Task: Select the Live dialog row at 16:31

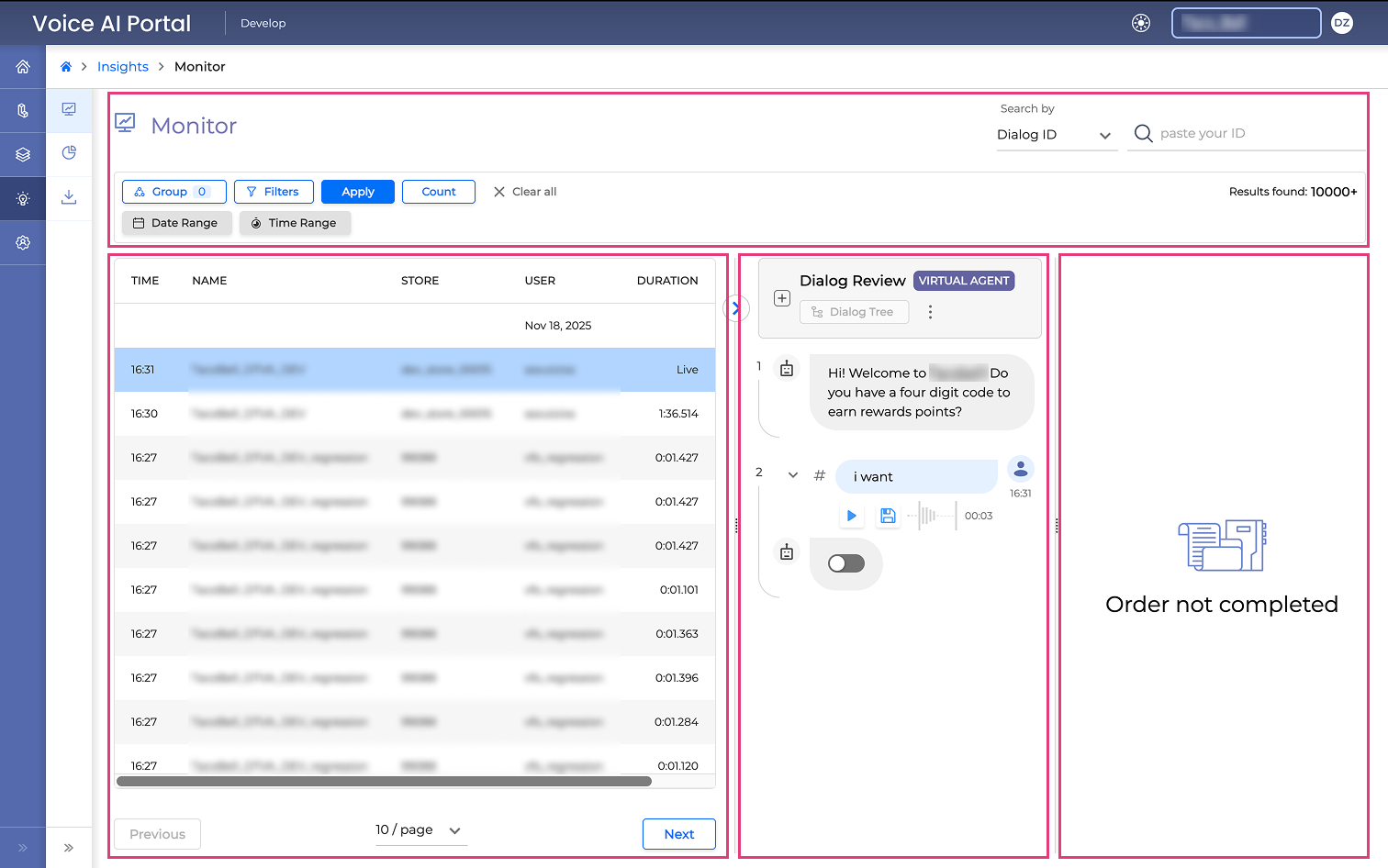Action: (x=414, y=370)
